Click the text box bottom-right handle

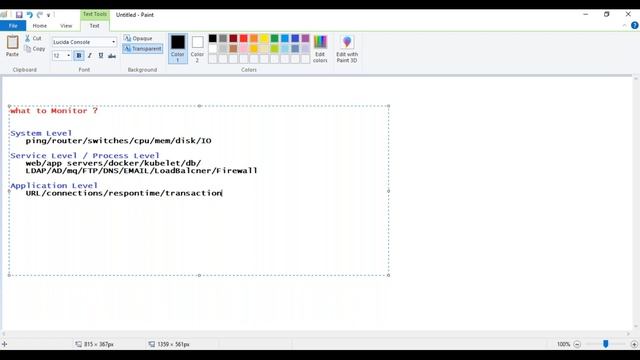(389, 276)
